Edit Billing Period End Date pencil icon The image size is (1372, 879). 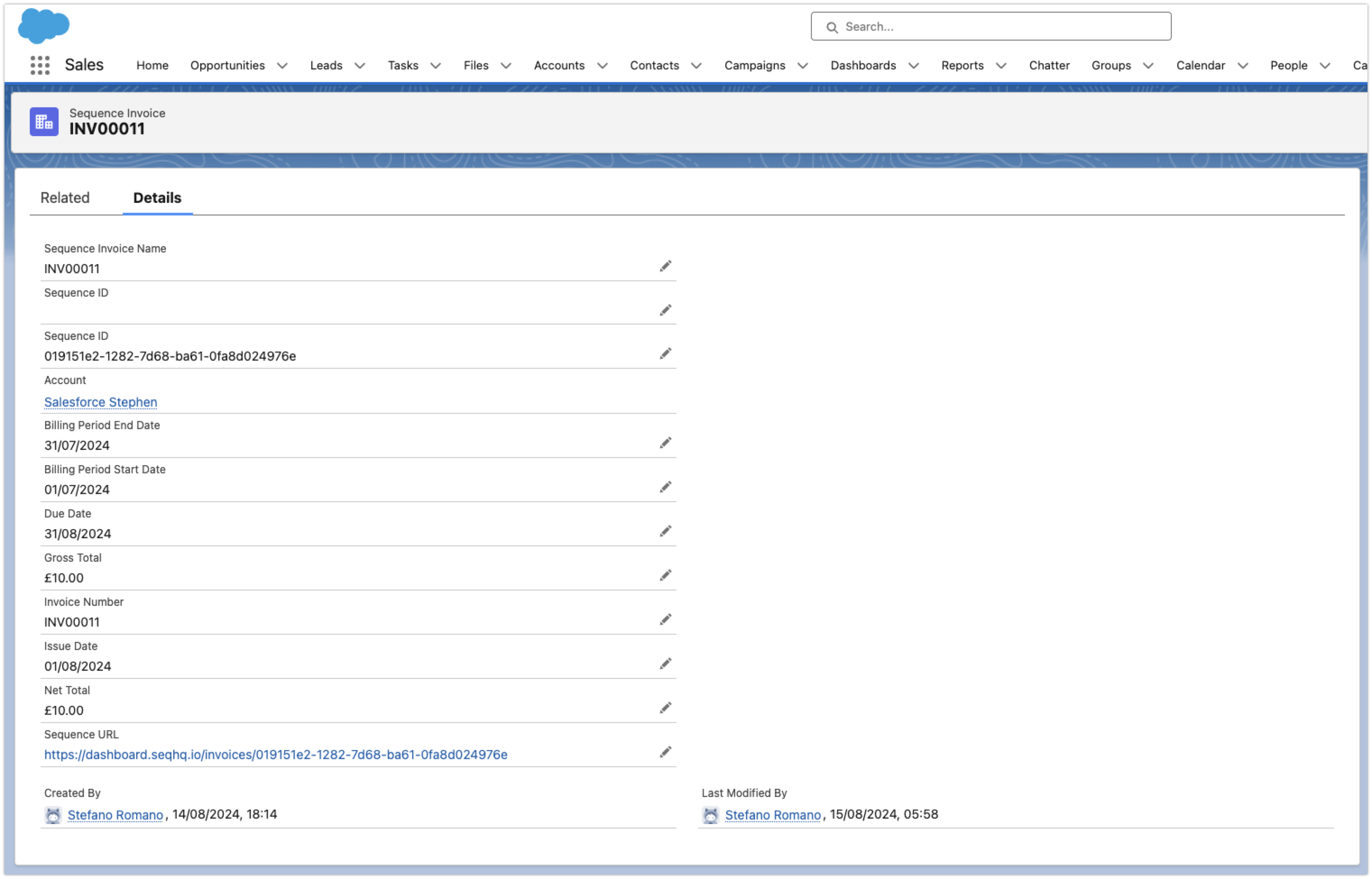[x=665, y=443]
